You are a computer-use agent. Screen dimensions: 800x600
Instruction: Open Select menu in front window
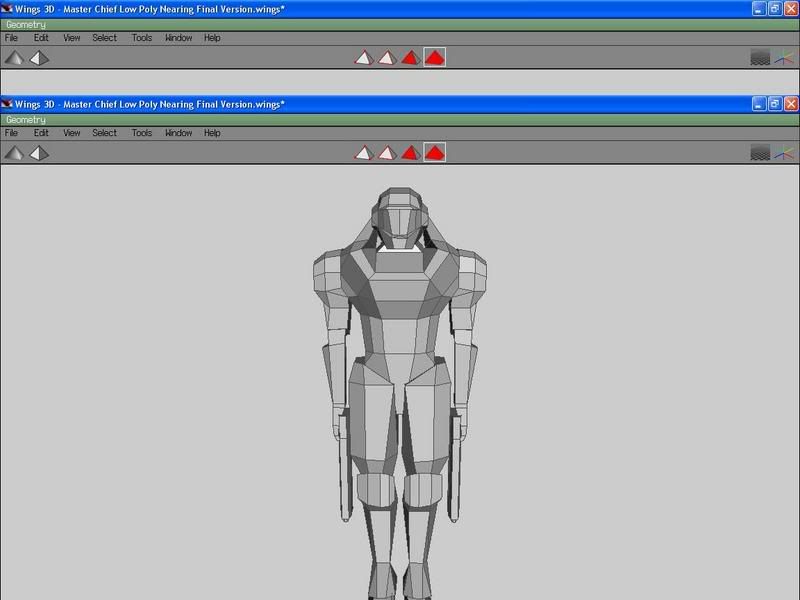click(104, 133)
